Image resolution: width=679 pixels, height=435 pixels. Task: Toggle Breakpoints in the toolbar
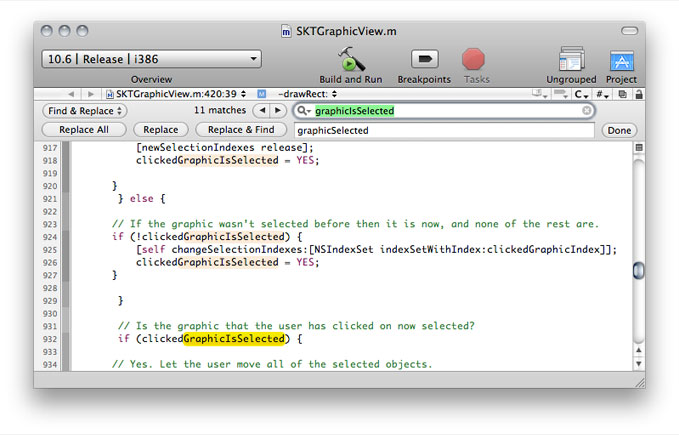click(424, 59)
